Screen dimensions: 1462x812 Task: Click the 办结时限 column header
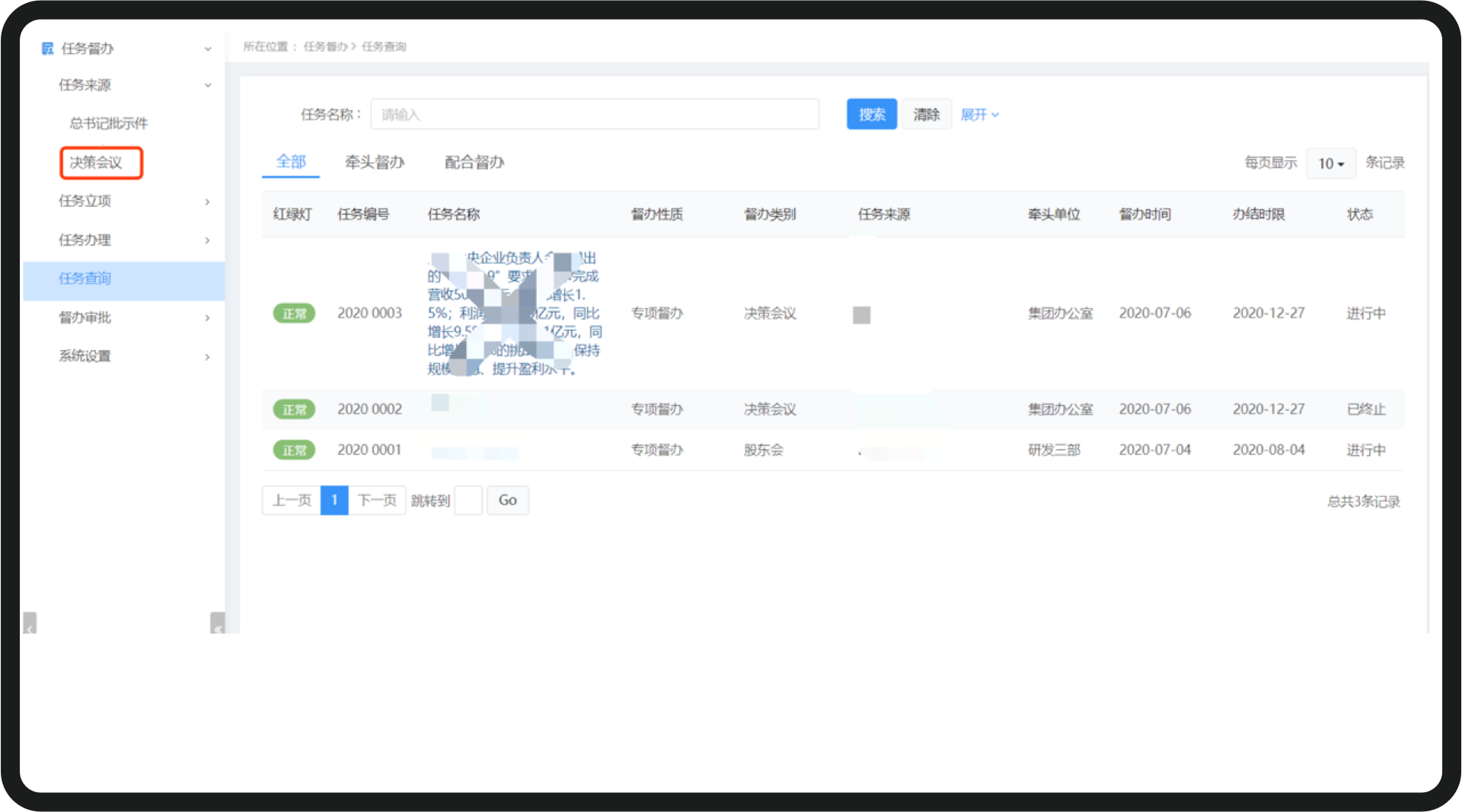coord(1259,215)
